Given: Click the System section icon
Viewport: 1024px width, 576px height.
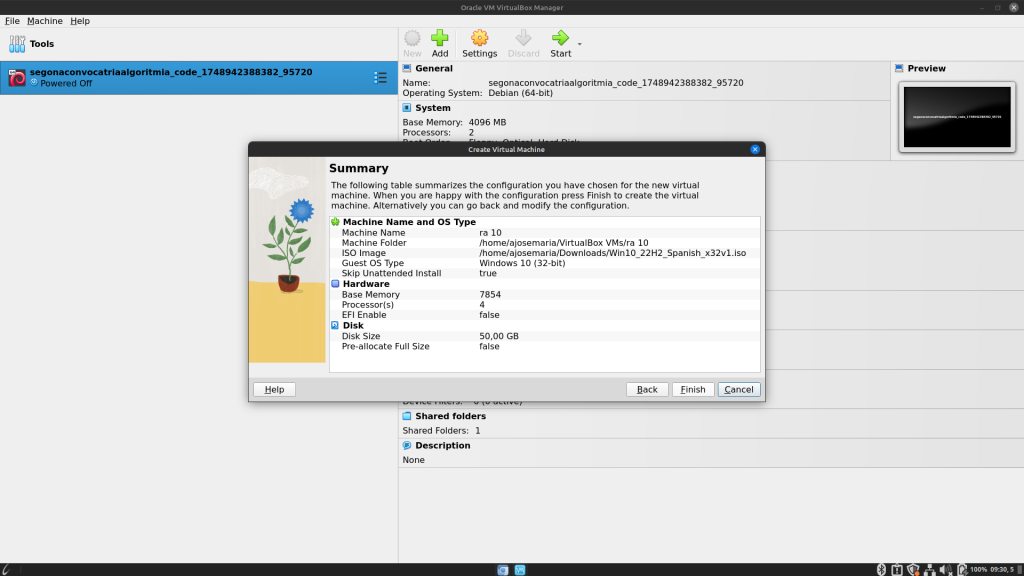Looking at the screenshot, I should [407, 108].
